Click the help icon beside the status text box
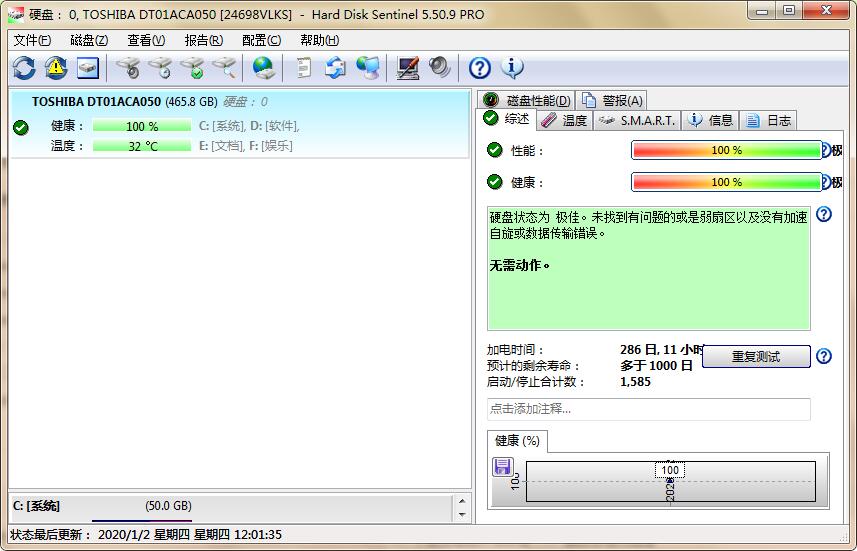 [824, 214]
